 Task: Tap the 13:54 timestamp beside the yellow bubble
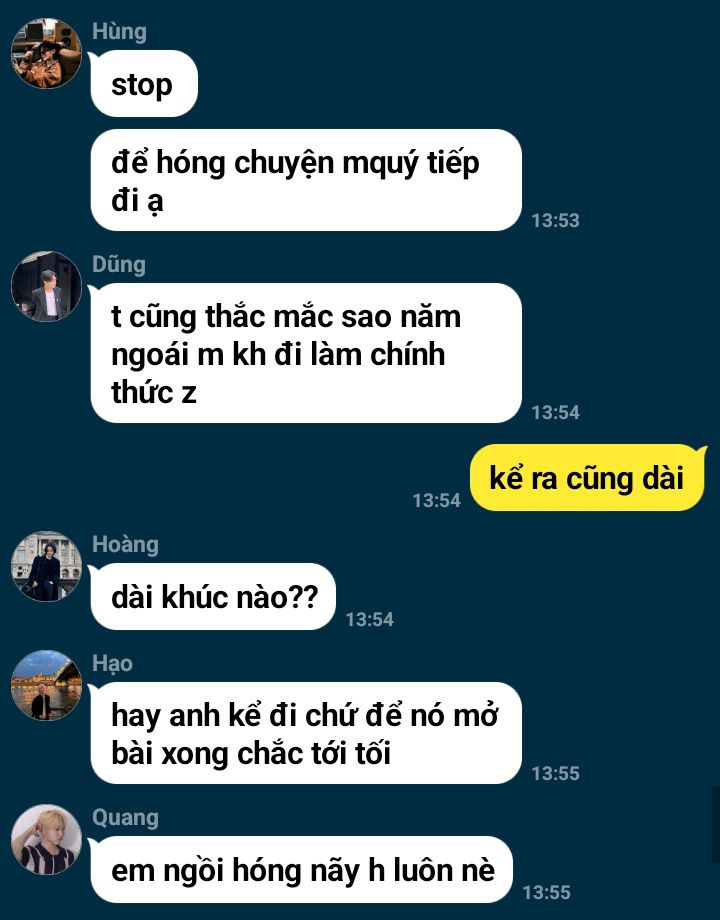[x=436, y=500]
